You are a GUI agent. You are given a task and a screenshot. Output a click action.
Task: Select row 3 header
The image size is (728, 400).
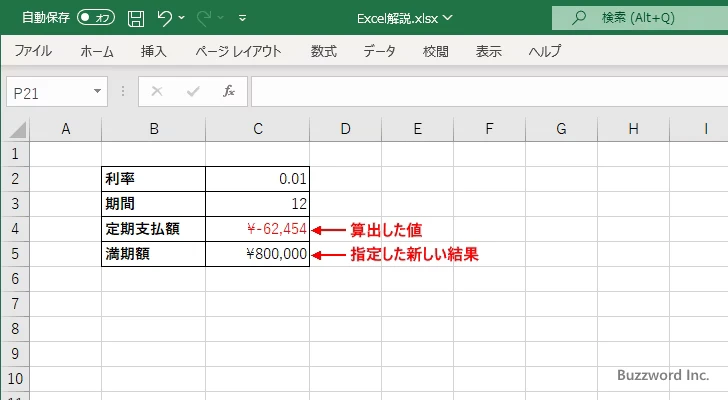pos(15,204)
